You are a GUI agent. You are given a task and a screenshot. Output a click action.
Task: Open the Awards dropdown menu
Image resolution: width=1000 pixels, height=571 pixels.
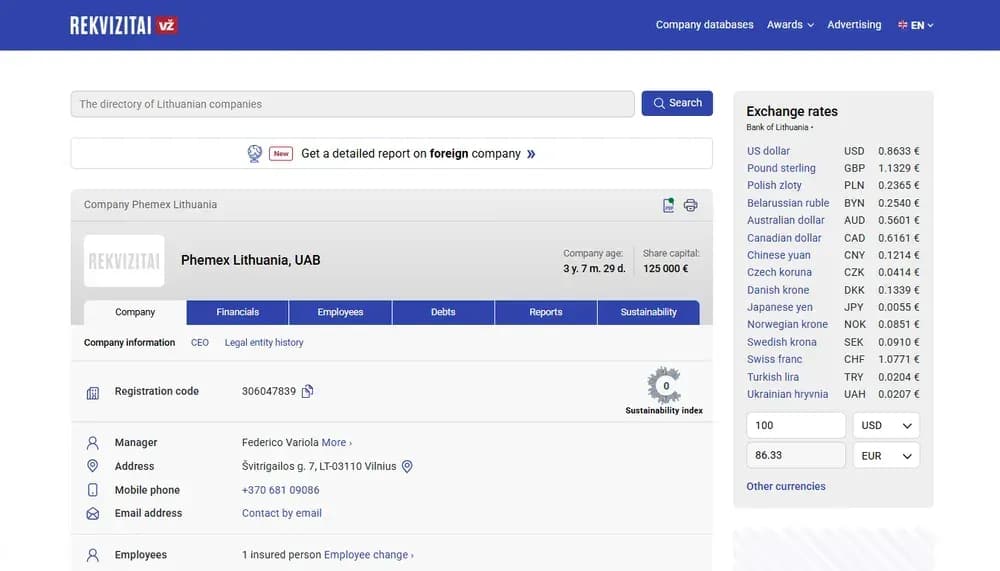tap(790, 25)
